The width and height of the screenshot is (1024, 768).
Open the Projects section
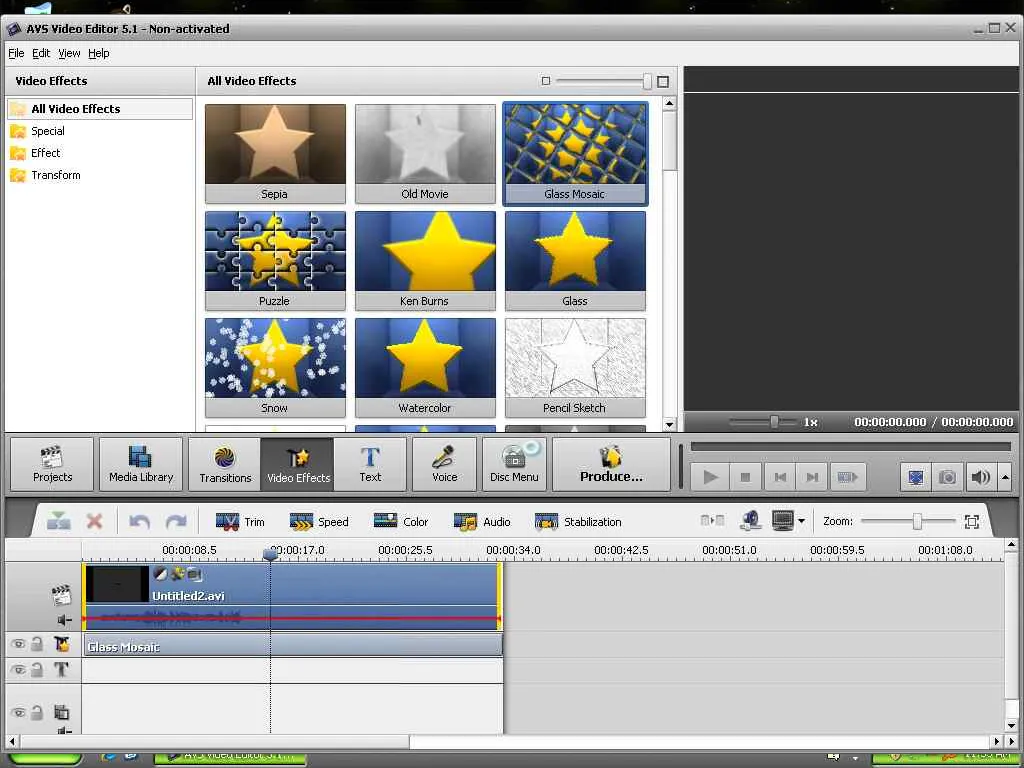(52, 464)
